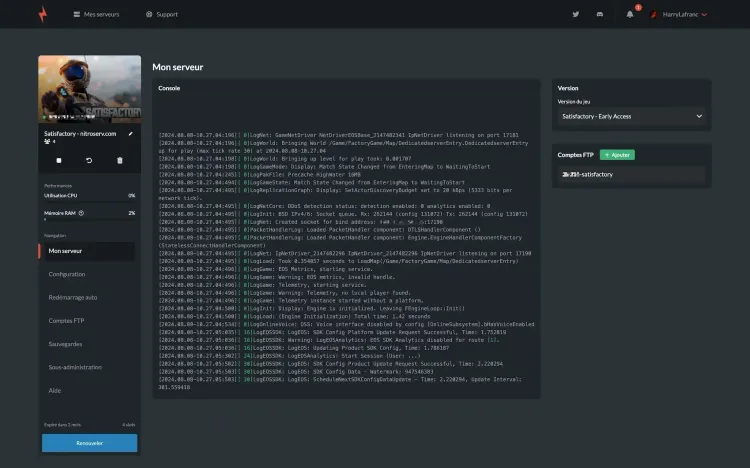Click the Console heading
The height and width of the screenshot is (468, 750).
click(x=169, y=88)
